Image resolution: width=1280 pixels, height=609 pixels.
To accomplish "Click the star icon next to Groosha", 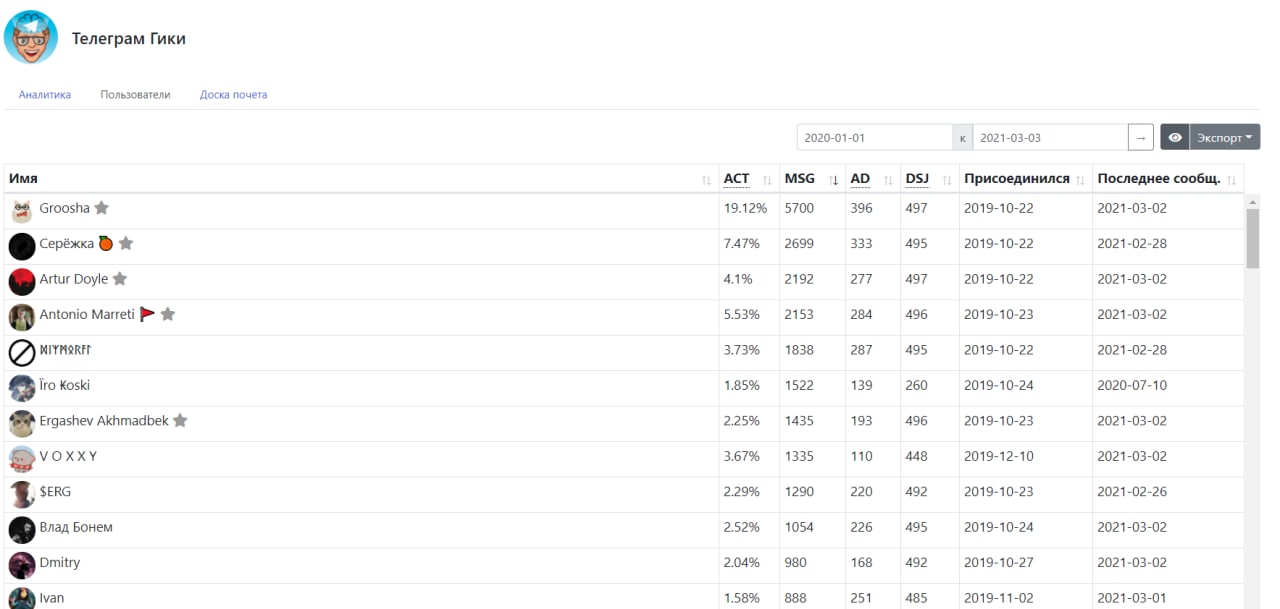I will pyautogui.click(x=101, y=208).
